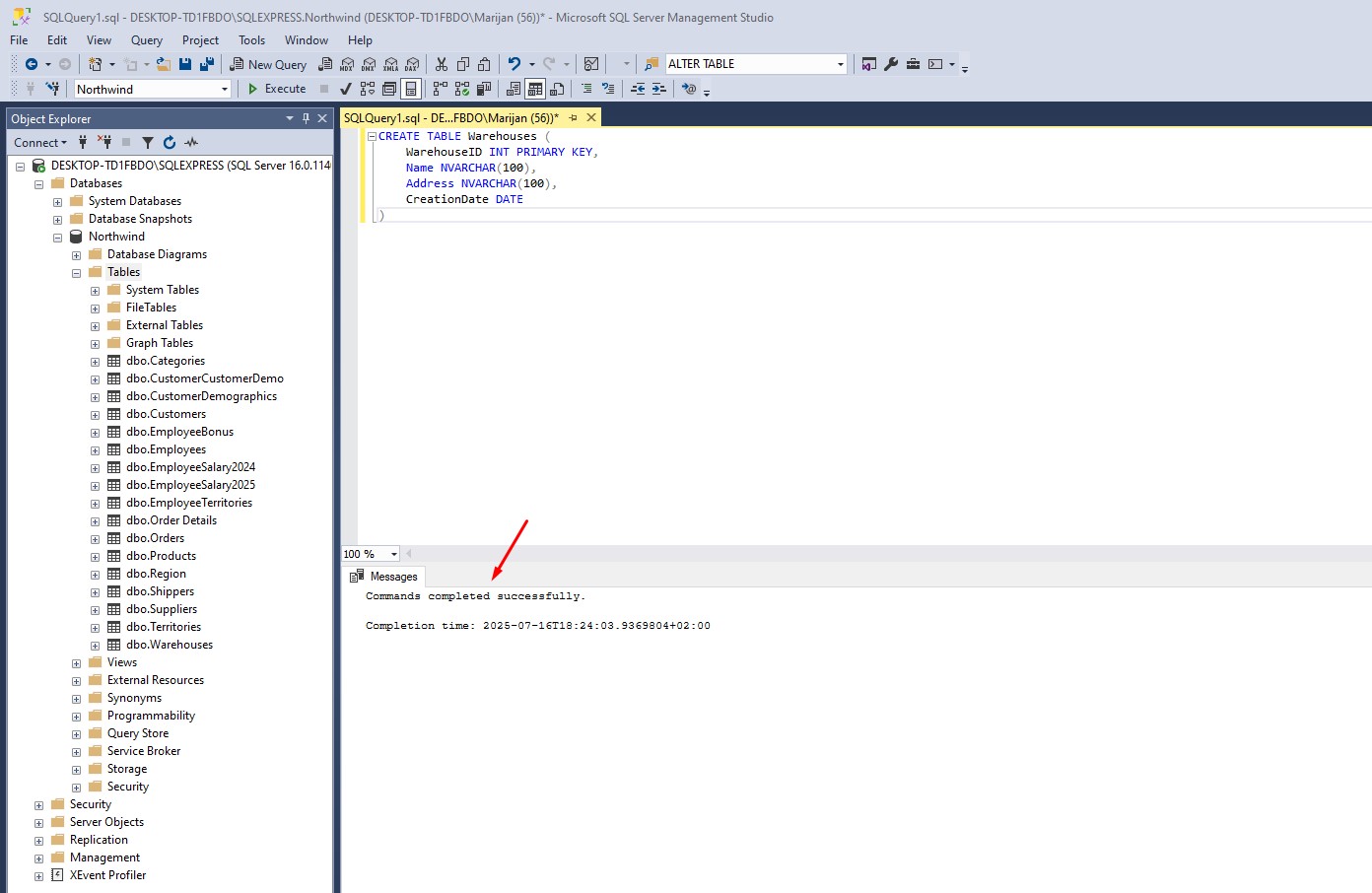
Task: Click the Navigate Backward arrow icon
Action: click(32, 64)
